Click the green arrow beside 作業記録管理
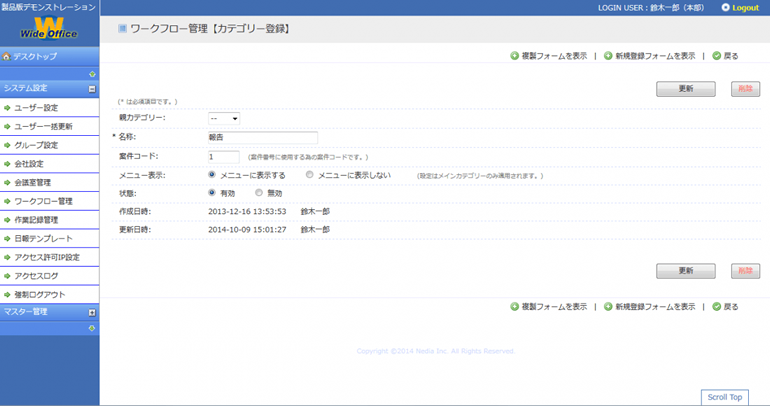 tap(7, 219)
